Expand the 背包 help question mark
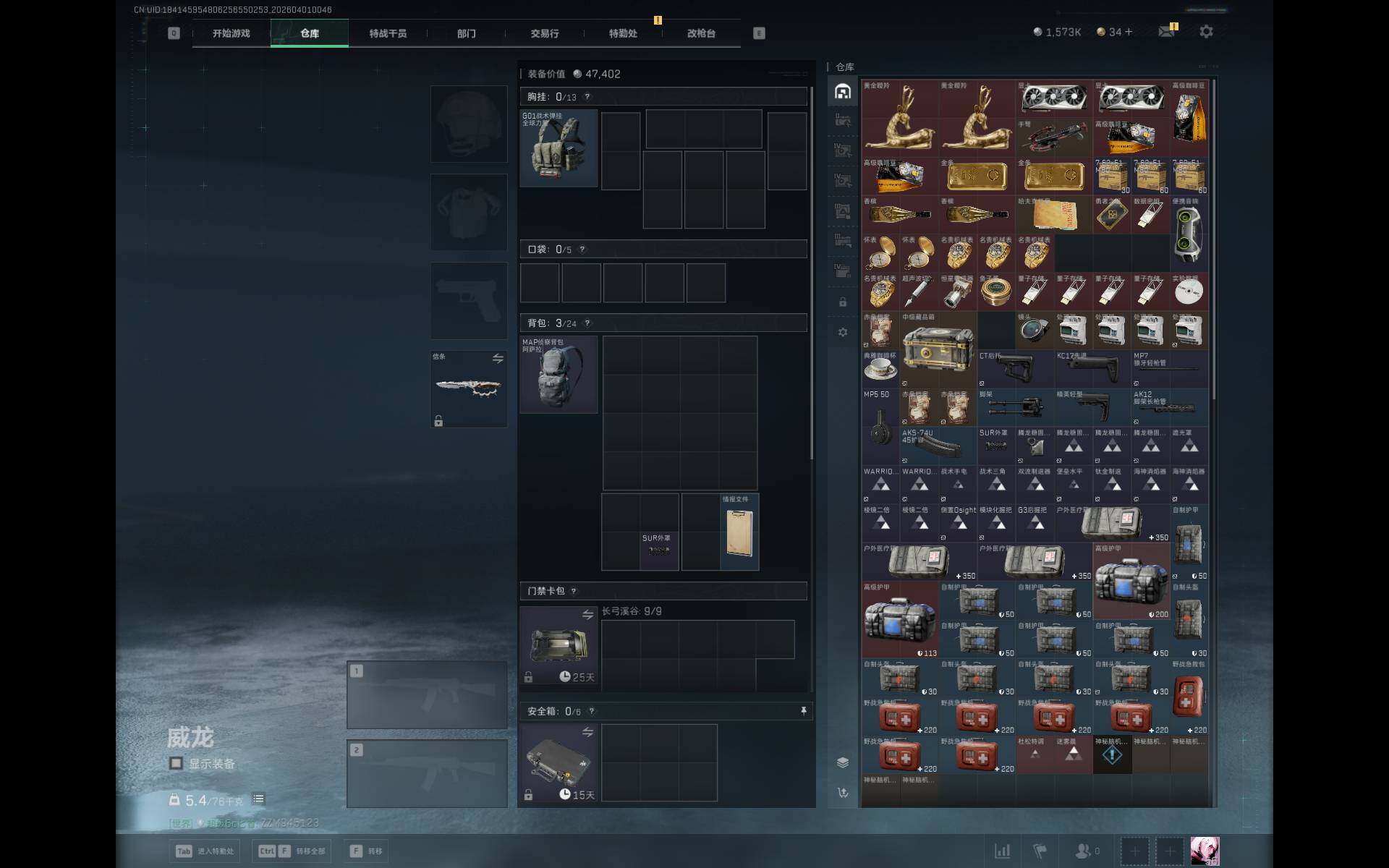Viewport: 1389px width, 868px height. [x=587, y=323]
